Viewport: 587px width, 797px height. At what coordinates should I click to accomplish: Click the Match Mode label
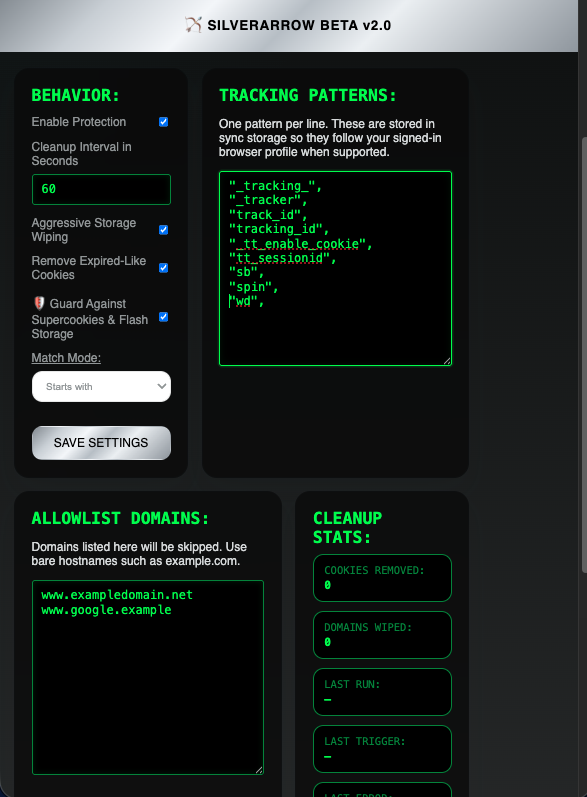click(66, 358)
